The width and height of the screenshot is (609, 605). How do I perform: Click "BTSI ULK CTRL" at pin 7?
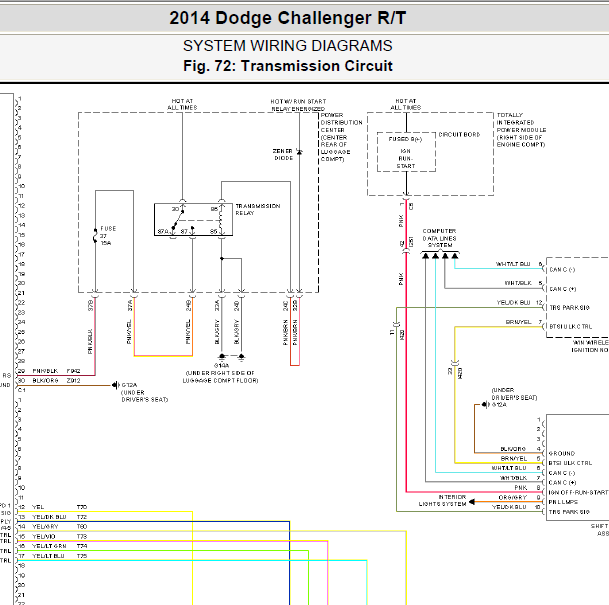tap(571, 327)
